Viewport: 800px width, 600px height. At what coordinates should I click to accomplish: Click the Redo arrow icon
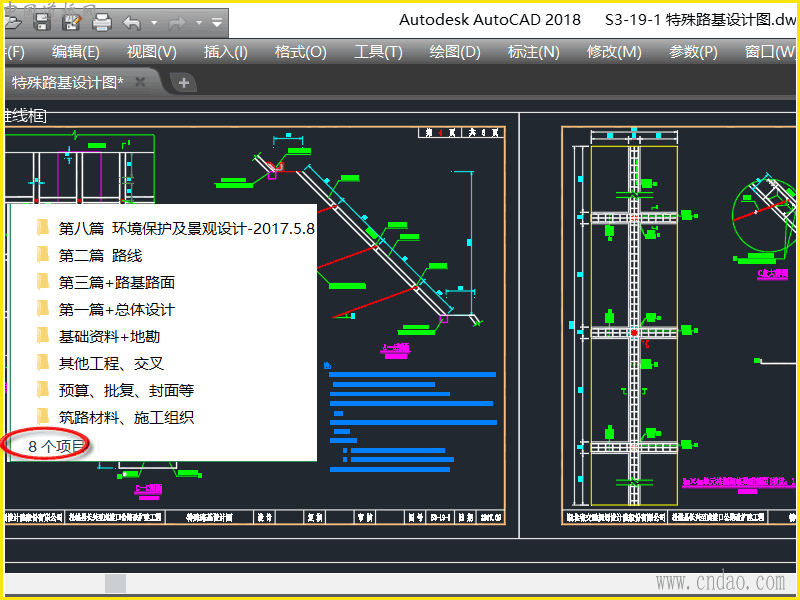click(180, 21)
